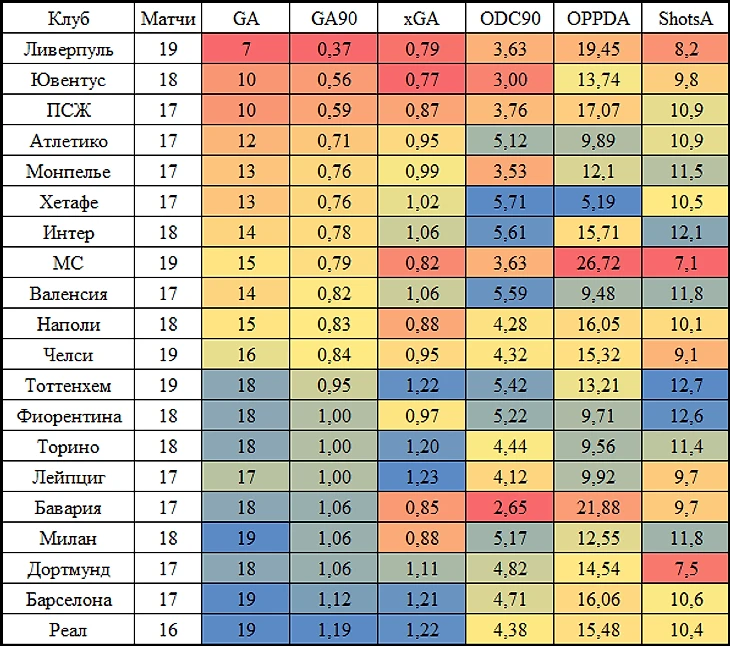Select Милан's GA cell showing 19
Viewport: 730px width, 646px height.
(246, 538)
